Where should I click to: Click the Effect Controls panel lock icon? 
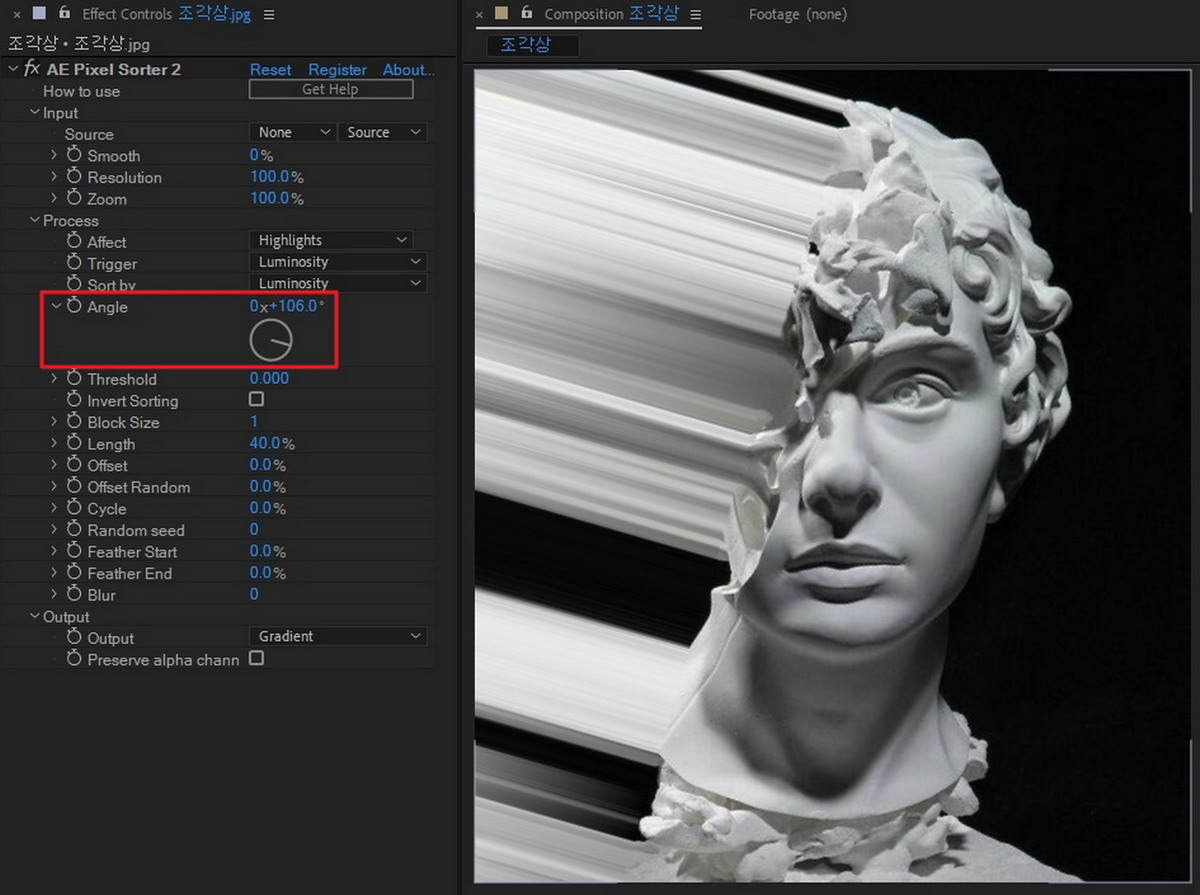point(64,13)
